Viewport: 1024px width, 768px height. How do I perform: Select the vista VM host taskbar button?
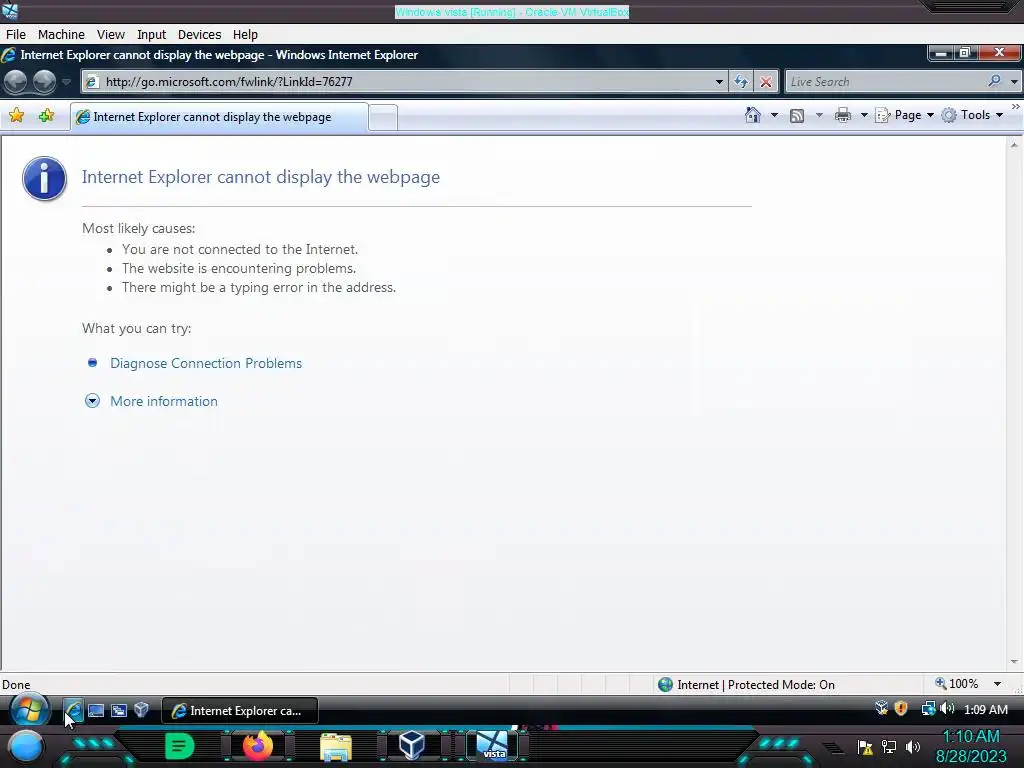(492, 746)
